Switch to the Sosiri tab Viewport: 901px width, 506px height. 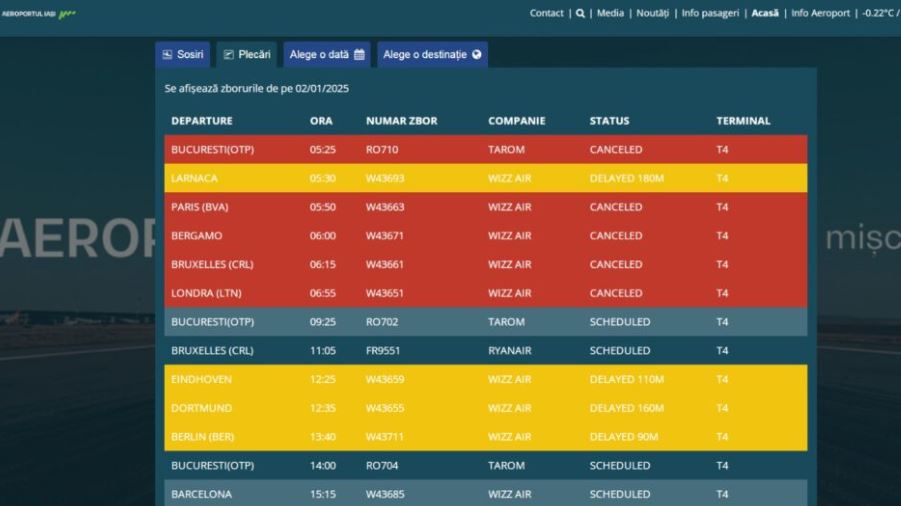183,55
